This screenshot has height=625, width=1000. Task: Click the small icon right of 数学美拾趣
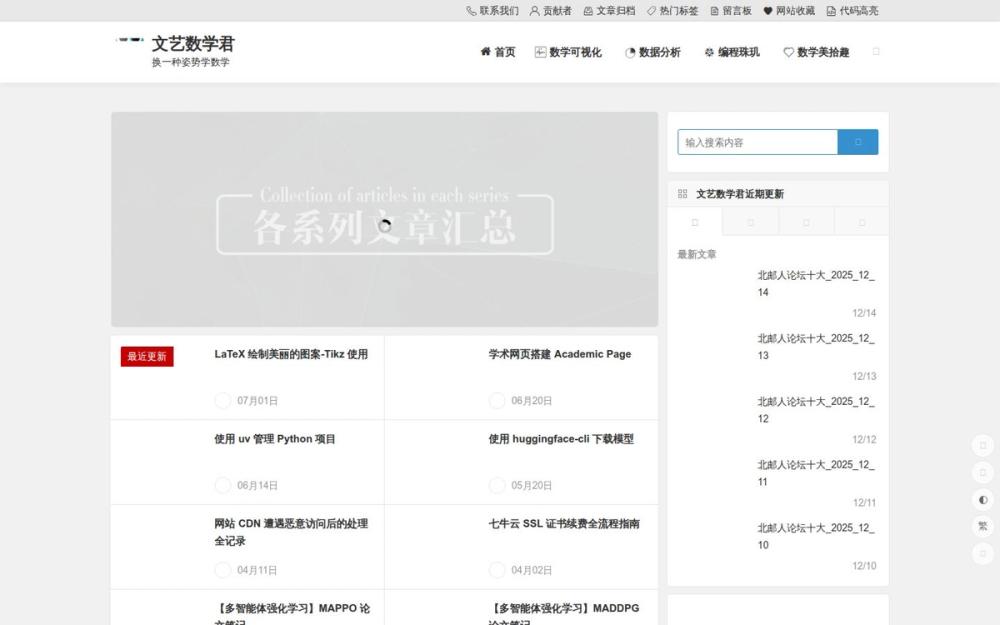pos(876,52)
